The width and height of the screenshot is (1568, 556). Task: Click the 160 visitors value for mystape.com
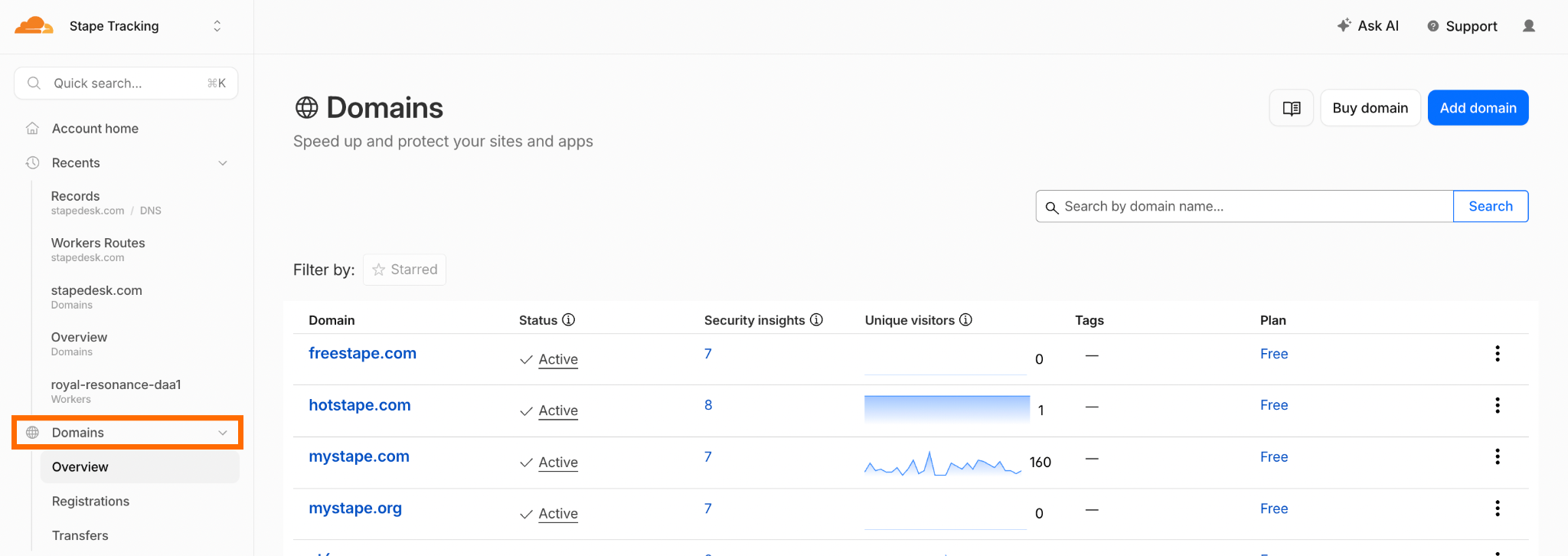[1040, 463]
